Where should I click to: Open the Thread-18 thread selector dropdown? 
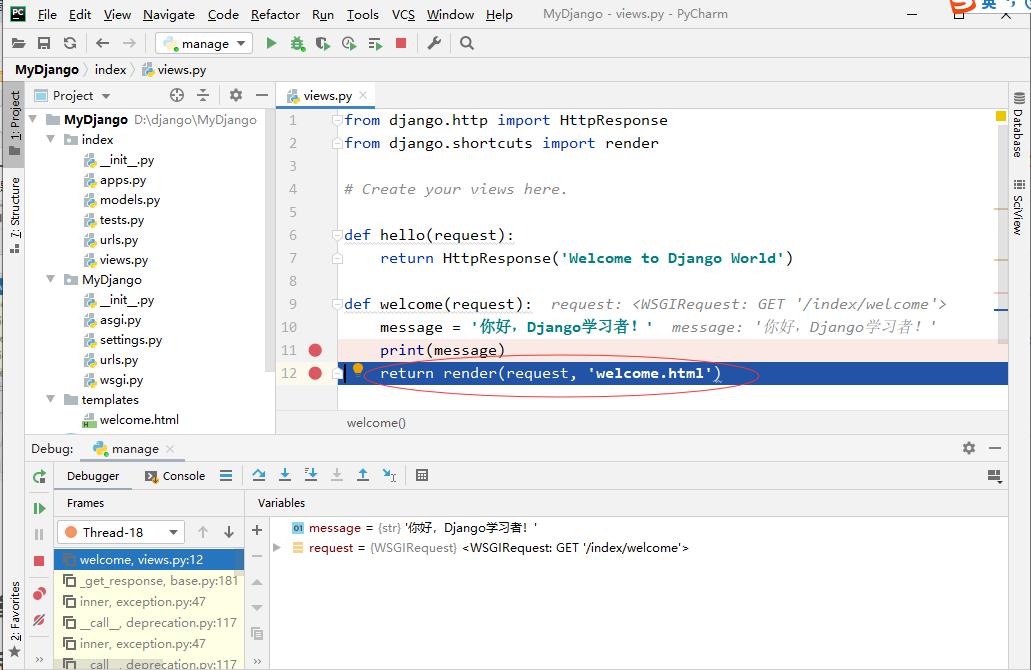pyautogui.click(x=120, y=532)
